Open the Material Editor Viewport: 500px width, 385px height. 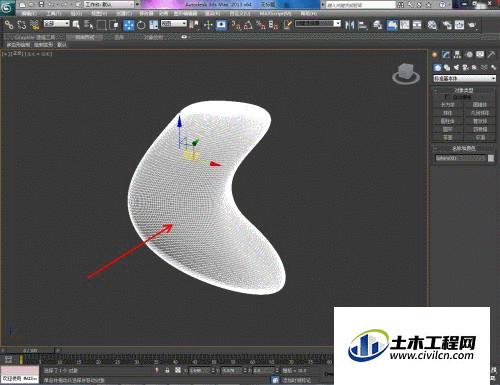pyautogui.click(x=432, y=25)
